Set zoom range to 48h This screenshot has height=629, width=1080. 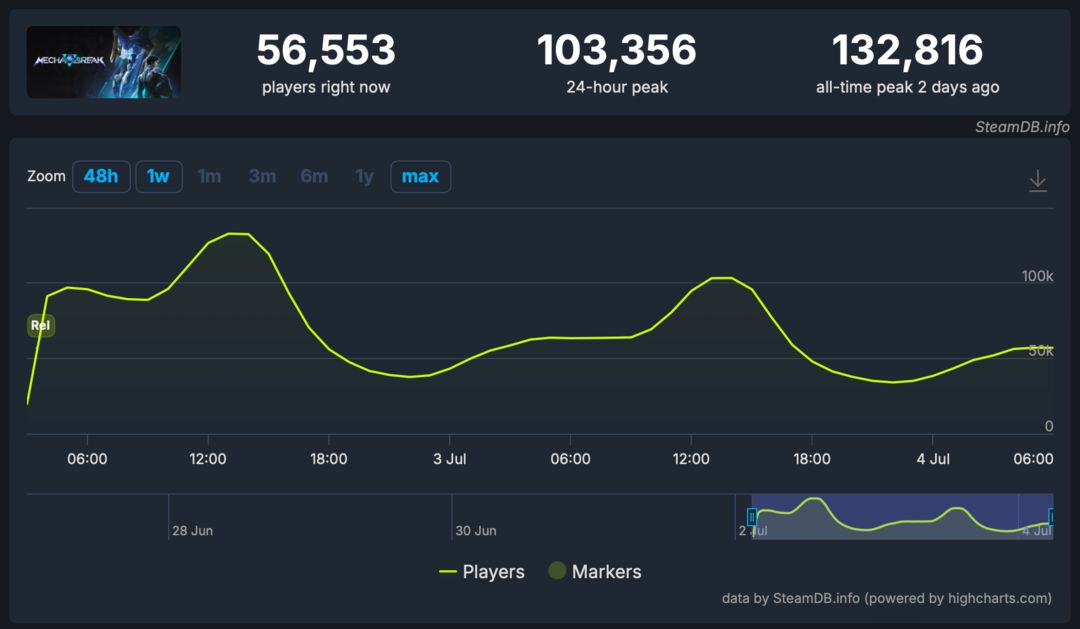click(101, 176)
